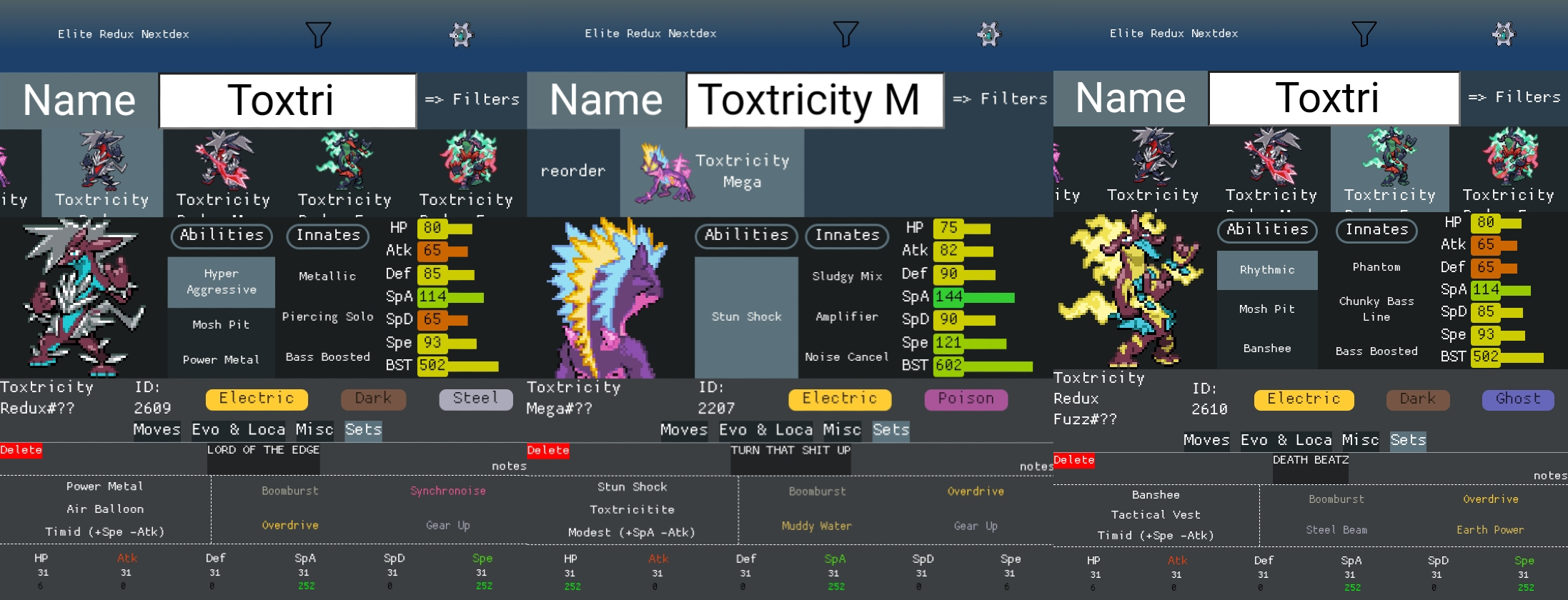Click the reorder button
This screenshot has width=1568, height=600.
pyautogui.click(x=573, y=171)
